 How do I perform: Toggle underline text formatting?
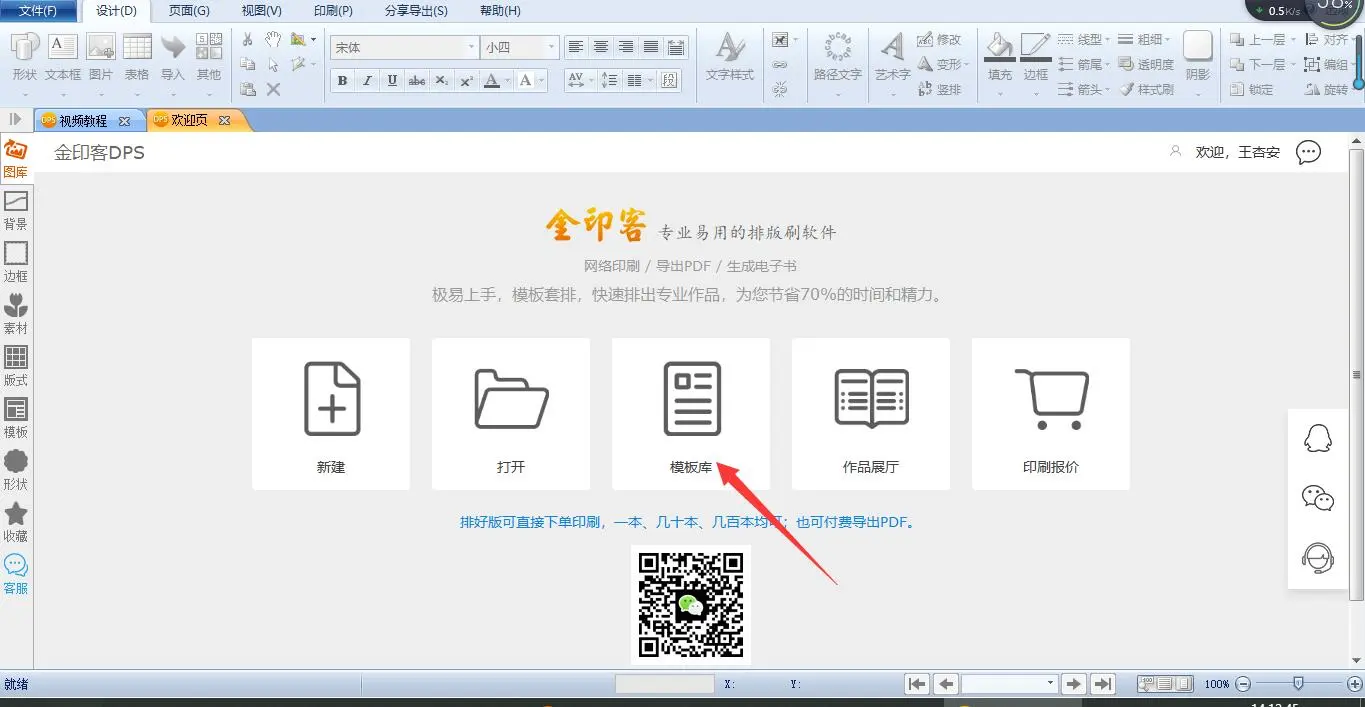coord(392,81)
